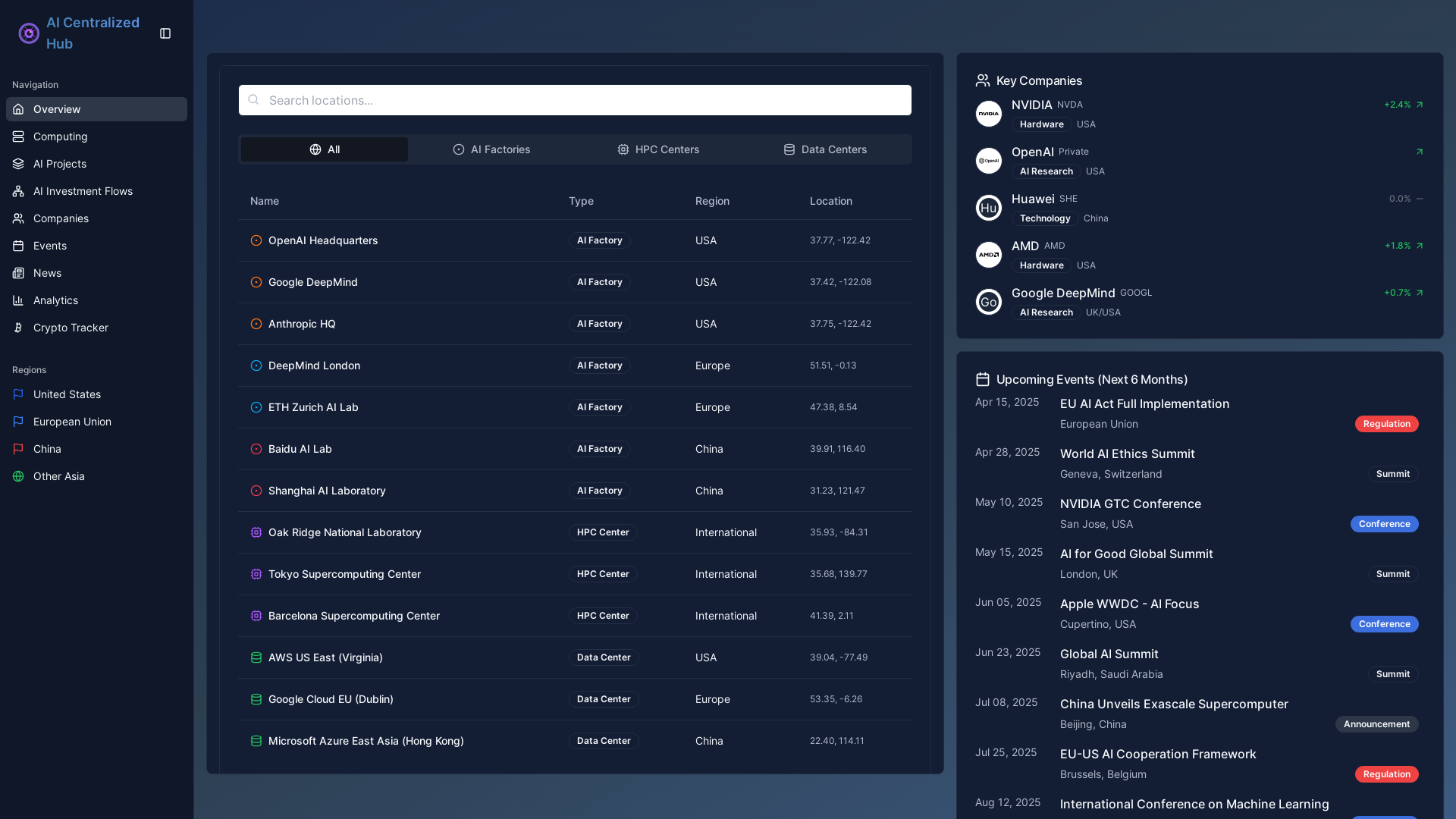Viewport: 1456px width, 819px height.
Task: Switch to the AI Factories tab
Action: [491, 149]
